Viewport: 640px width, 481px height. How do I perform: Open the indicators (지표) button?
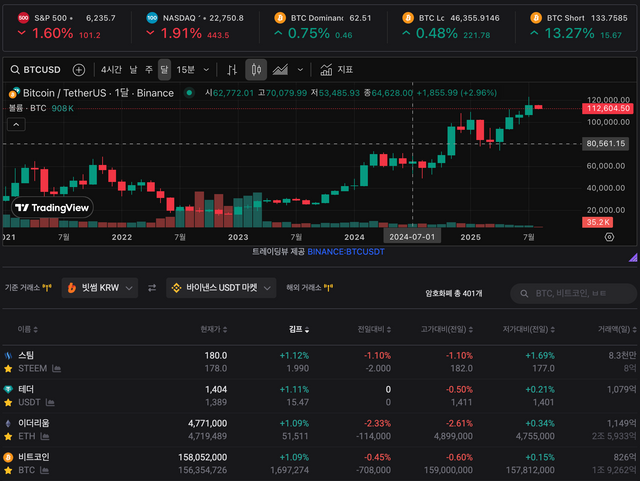pos(336,70)
